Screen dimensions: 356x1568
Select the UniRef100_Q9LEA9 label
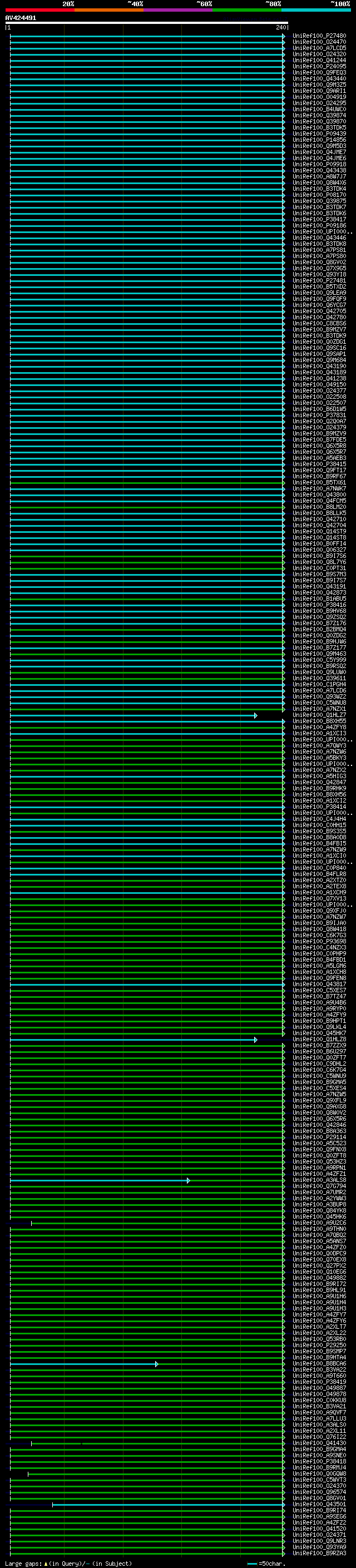tap(319, 293)
